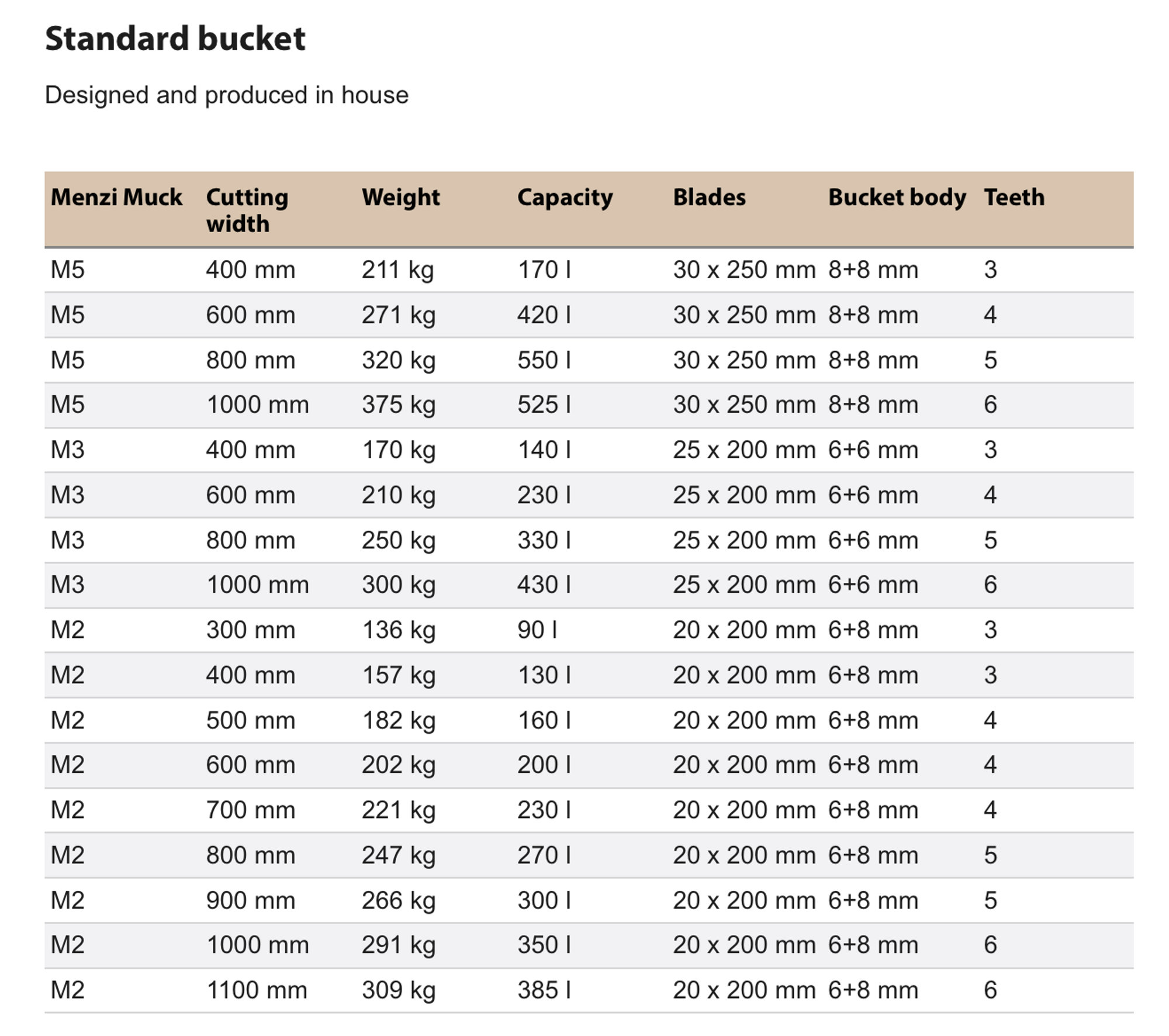Click blades cell in the 136 kg row
The height and width of the screenshot is (1036, 1169).
(744, 630)
